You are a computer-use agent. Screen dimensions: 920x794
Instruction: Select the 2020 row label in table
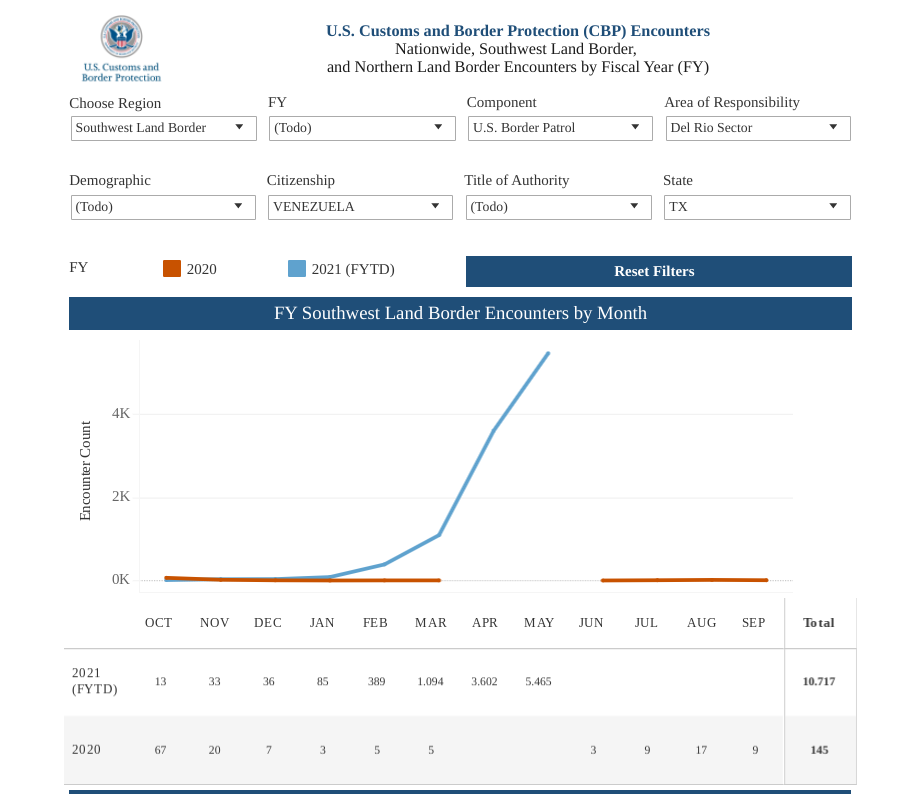(86, 749)
